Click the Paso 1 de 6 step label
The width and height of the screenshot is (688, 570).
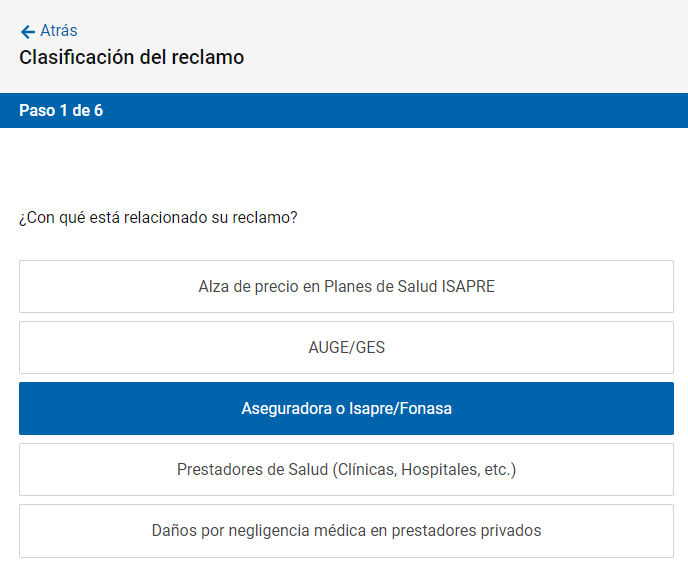(x=61, y=110)
